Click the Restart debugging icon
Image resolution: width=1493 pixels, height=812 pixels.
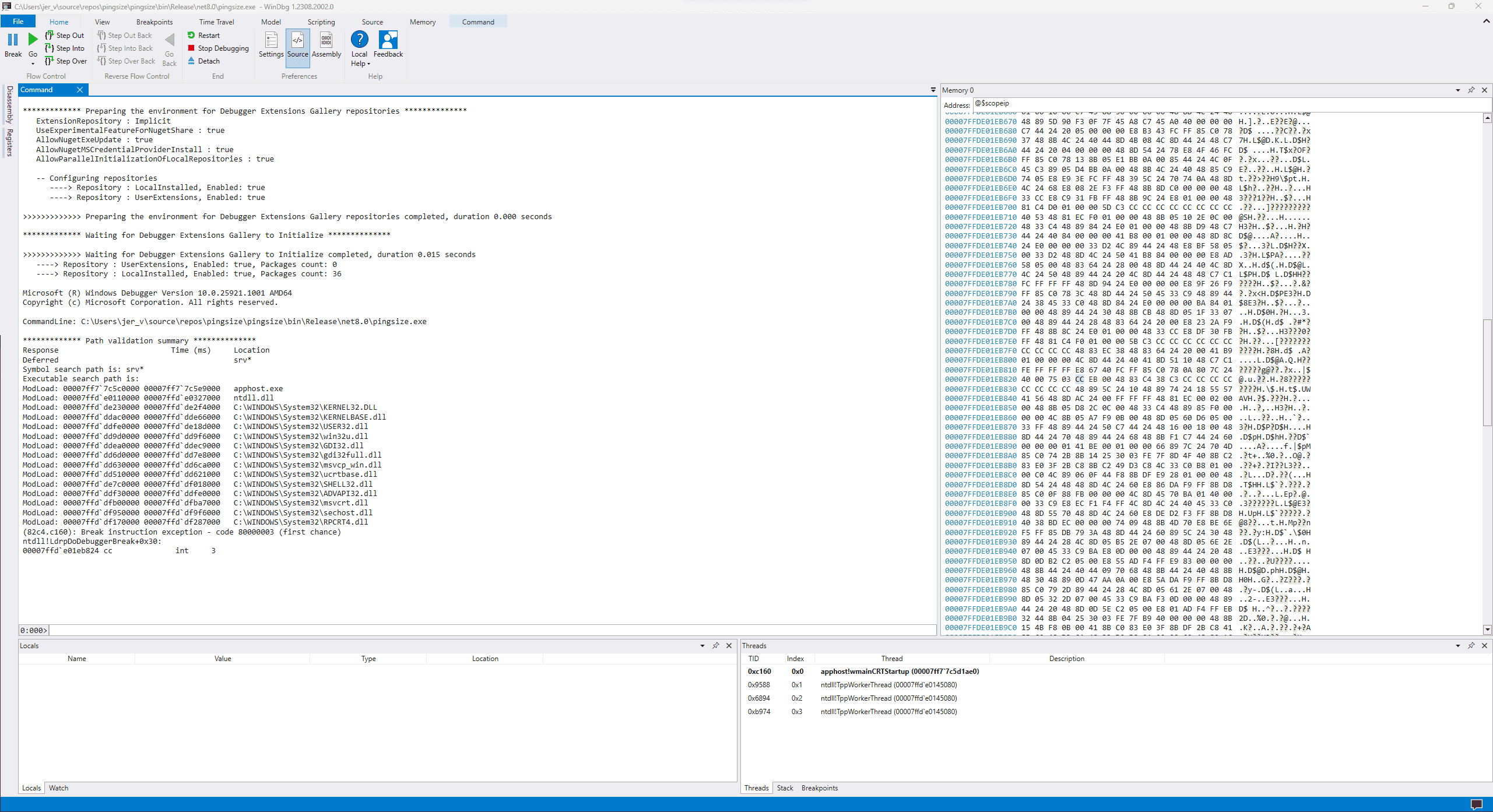[191, 36]
